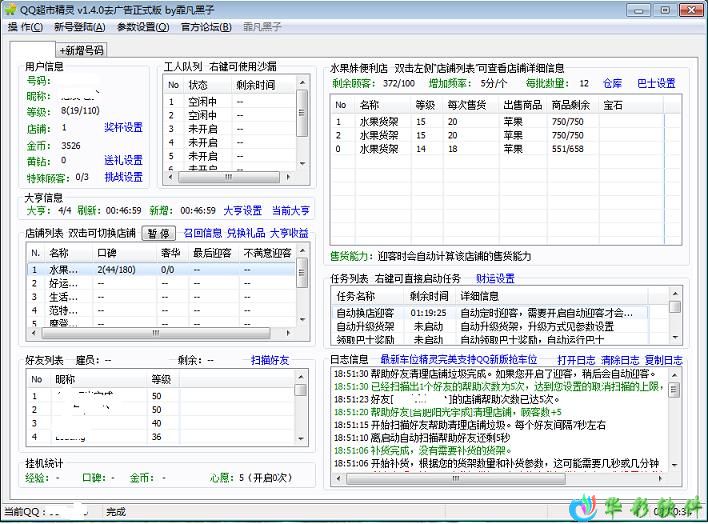
Task: Open the 大亨收益 link
Action: coord(289,233)
